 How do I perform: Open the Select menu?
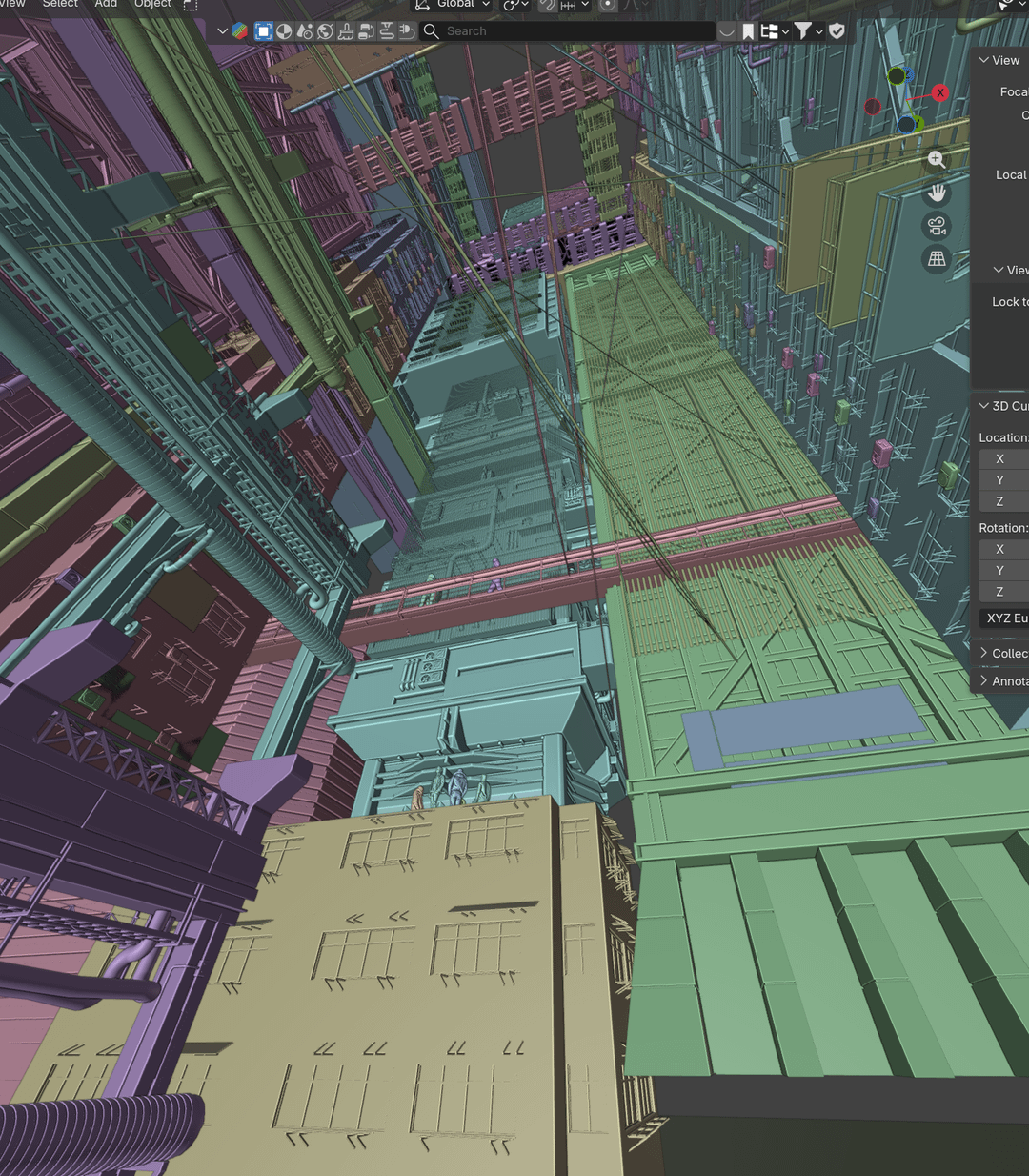coord(60,4)
